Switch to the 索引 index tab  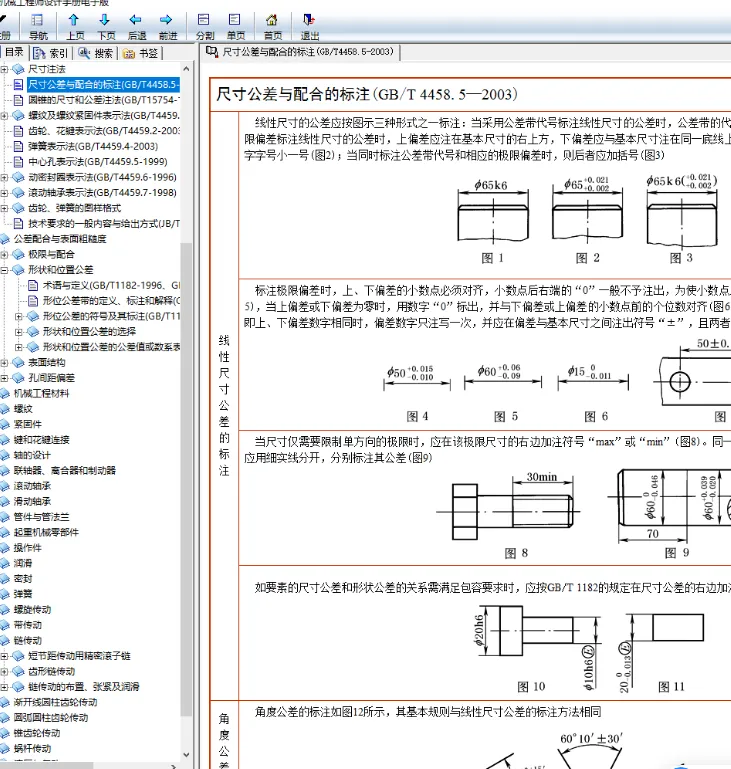coord(52,53)
